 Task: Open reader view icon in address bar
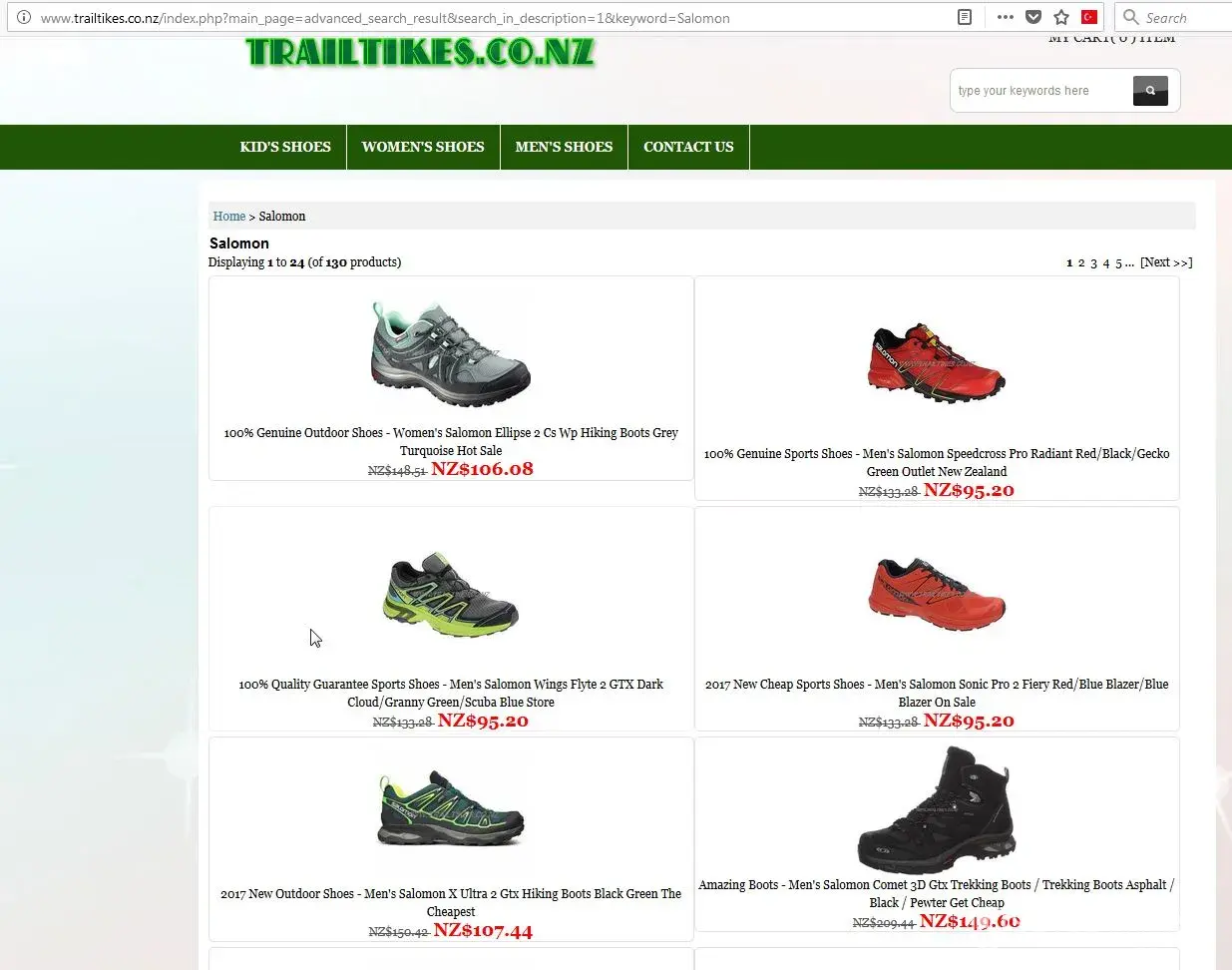965,17
